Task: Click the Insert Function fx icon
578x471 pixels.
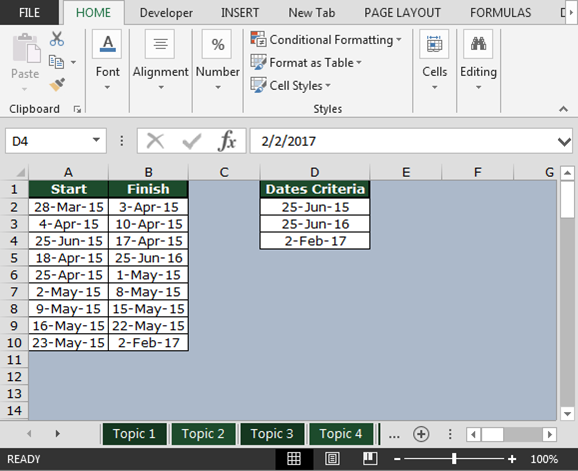Action: point(227,140)
